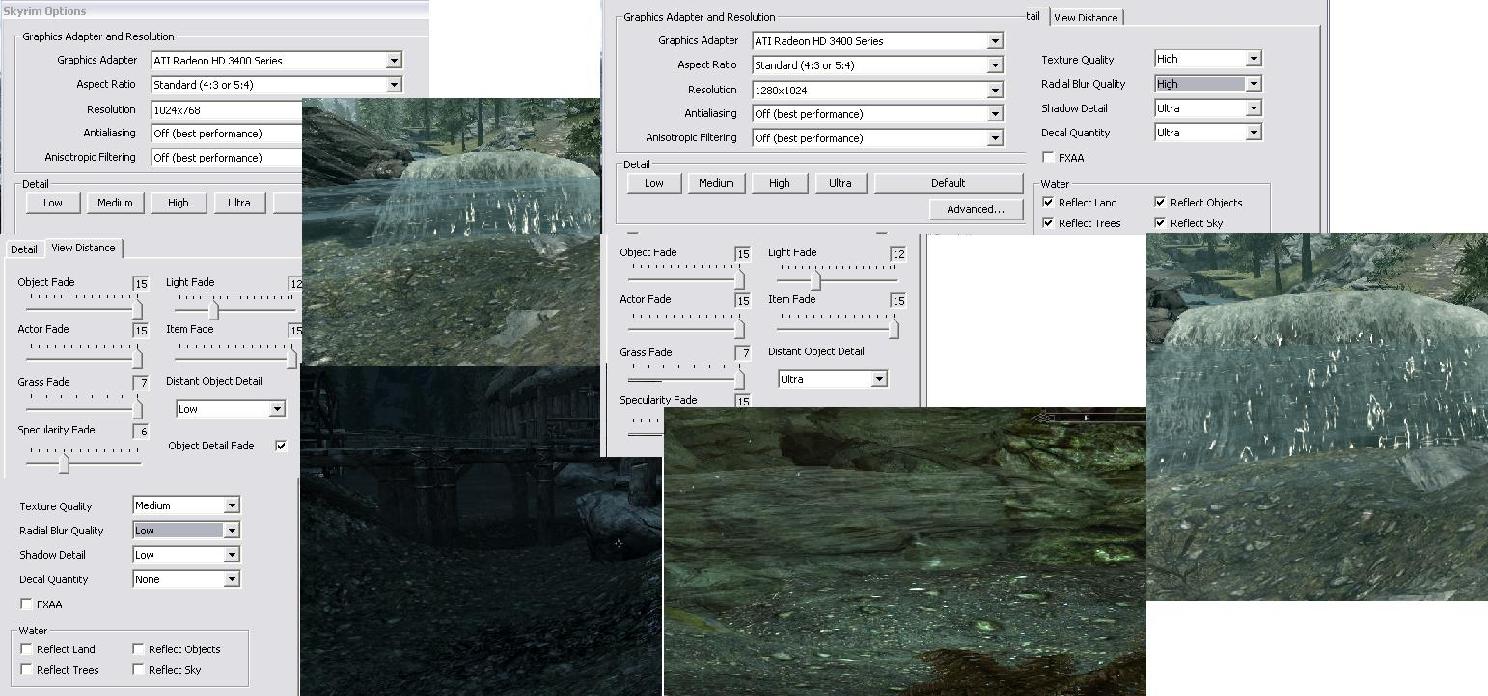Screen dimensions: 1488x696
Task: Uncheck the checked Reflect Objects box
Action: (1160, 202)
